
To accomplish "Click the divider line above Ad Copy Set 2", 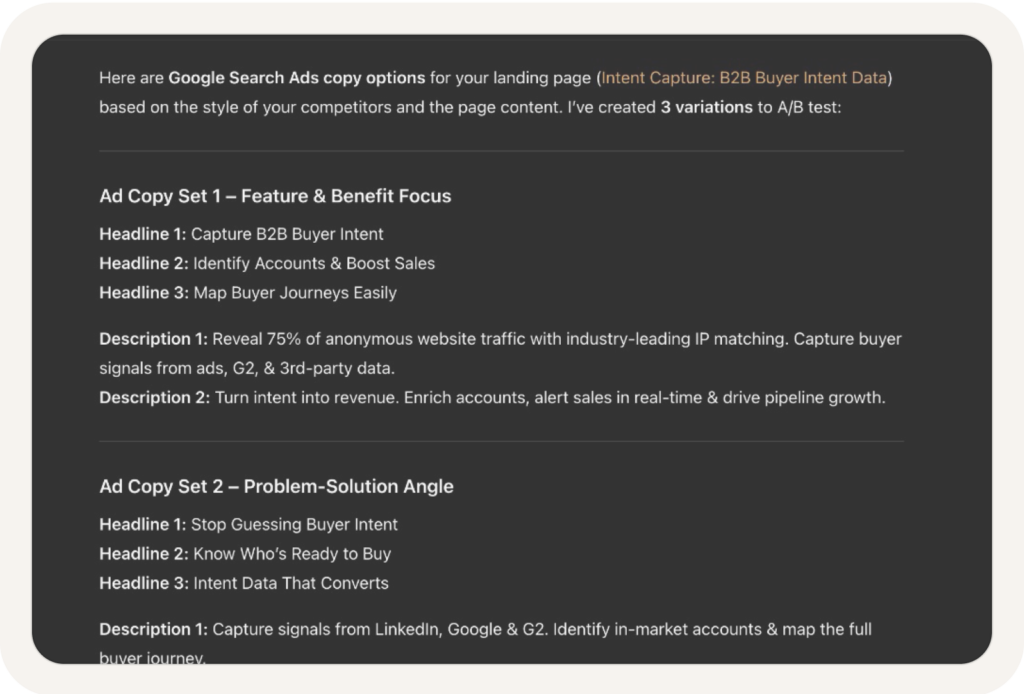I will pos(502,441).
